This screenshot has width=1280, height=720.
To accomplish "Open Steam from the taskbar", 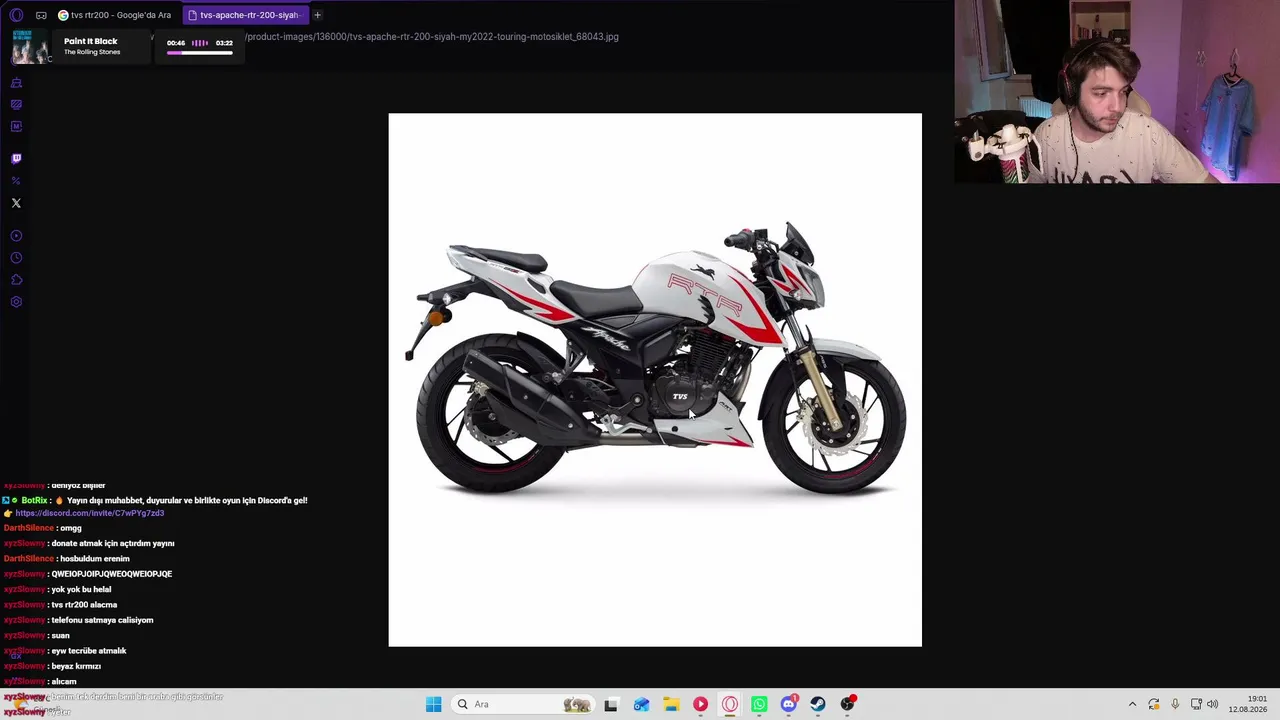I will (x=818, y=704).
